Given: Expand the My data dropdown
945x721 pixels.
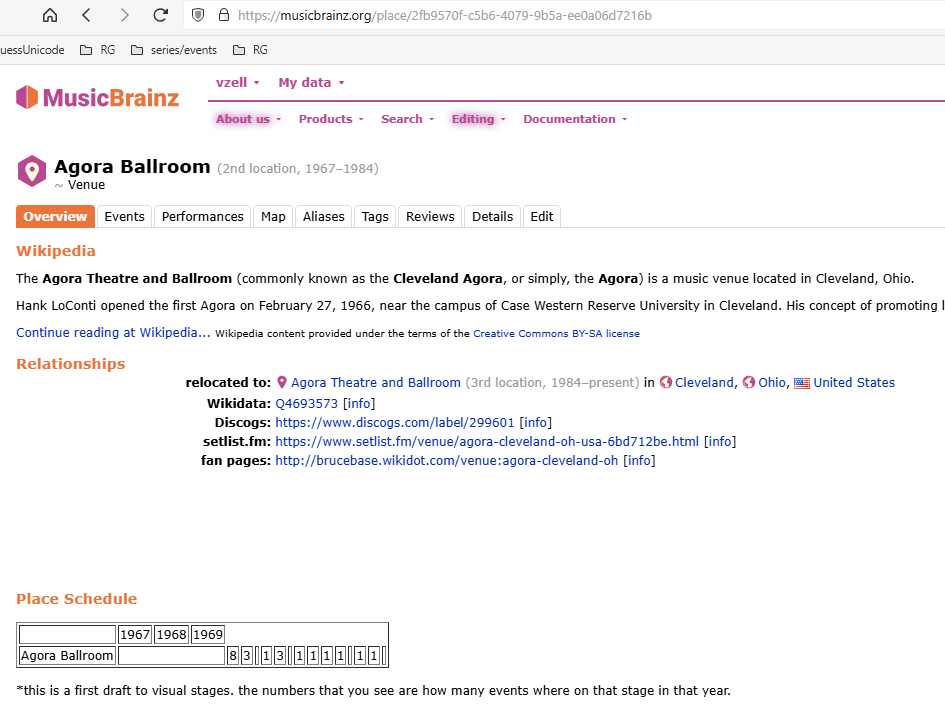Looking at the screenshot, I should click(311, 83).
